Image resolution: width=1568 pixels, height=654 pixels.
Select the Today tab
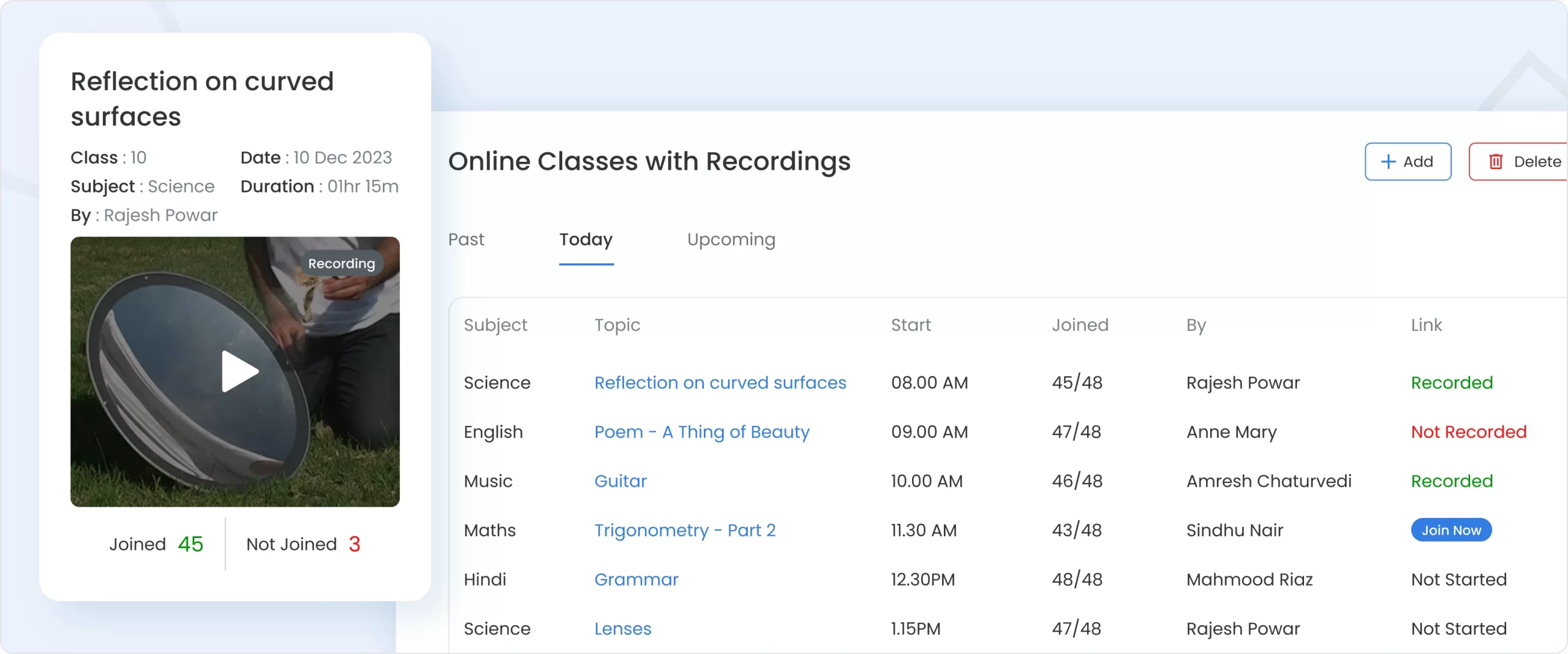click(586, 240)
